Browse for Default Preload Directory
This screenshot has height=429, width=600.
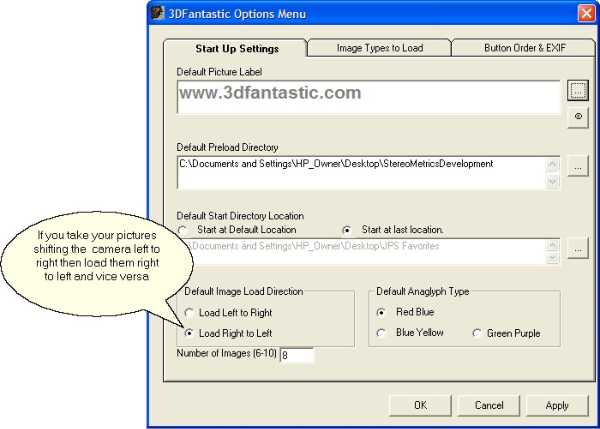click(577, 166)
